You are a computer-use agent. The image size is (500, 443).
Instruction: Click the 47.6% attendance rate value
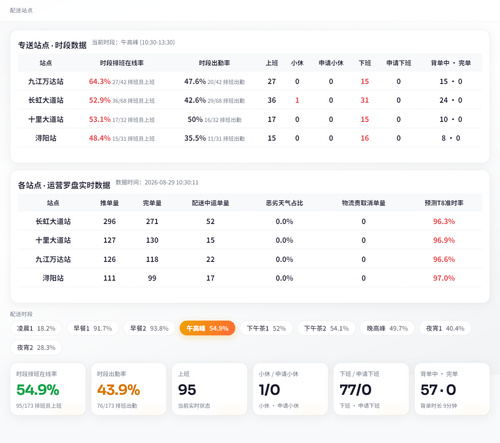195,81
